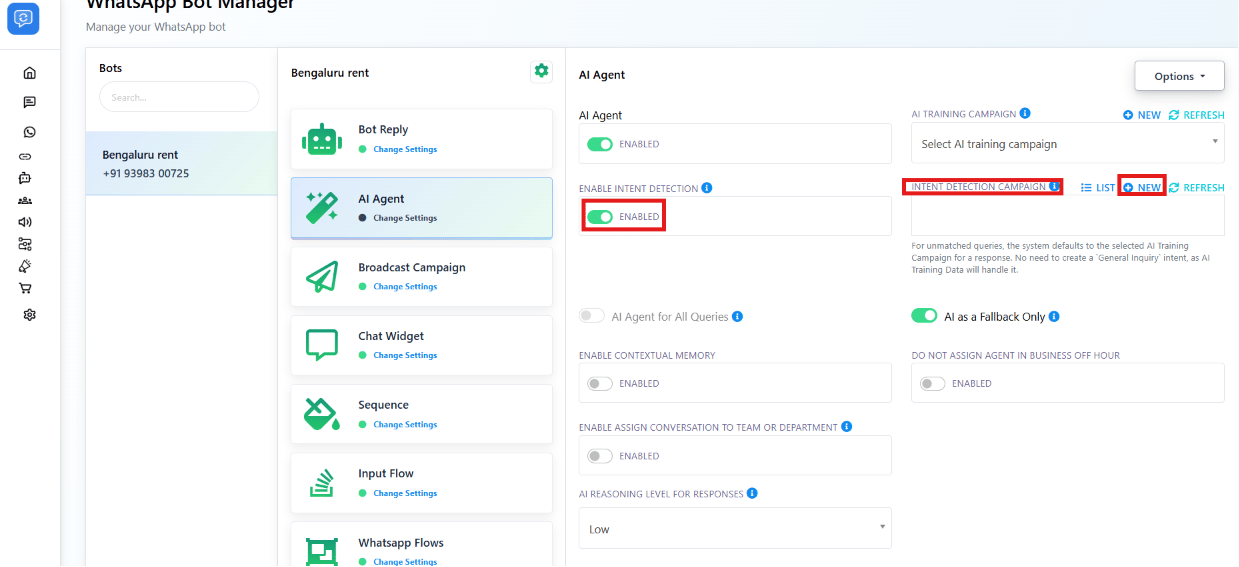
Task: Click REFRESH link for Intent Detection Campaign
Action: pos(1196,188)
